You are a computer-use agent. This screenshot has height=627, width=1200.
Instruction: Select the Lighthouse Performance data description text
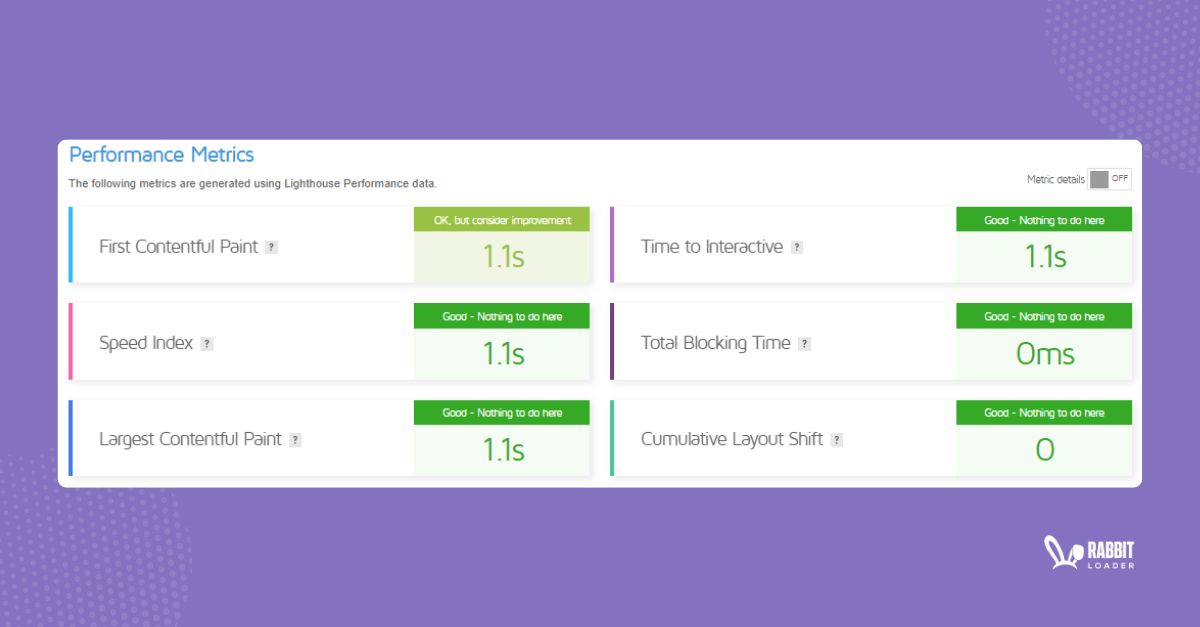253,183
